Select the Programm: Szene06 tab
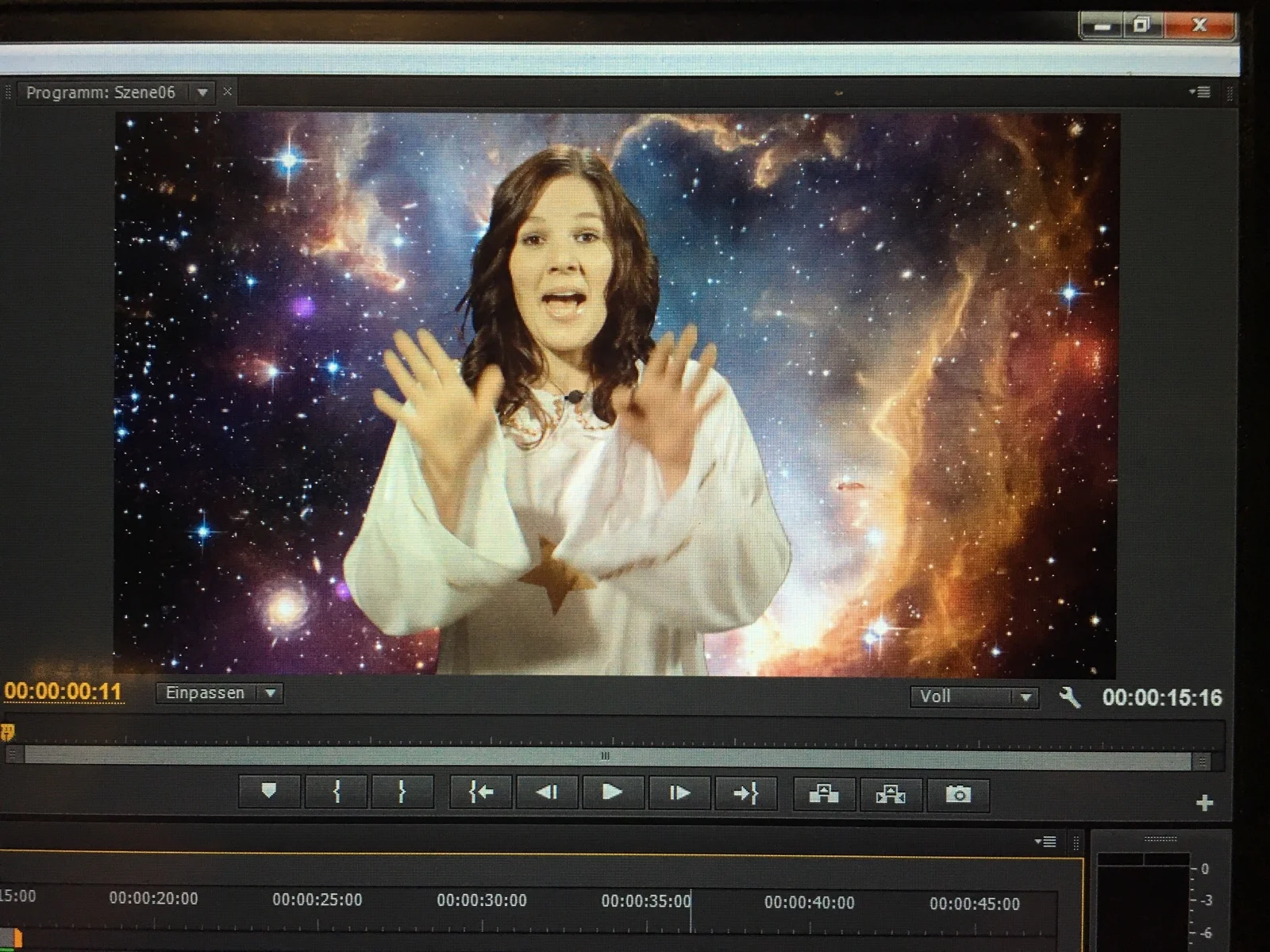 tap(101, 93)
